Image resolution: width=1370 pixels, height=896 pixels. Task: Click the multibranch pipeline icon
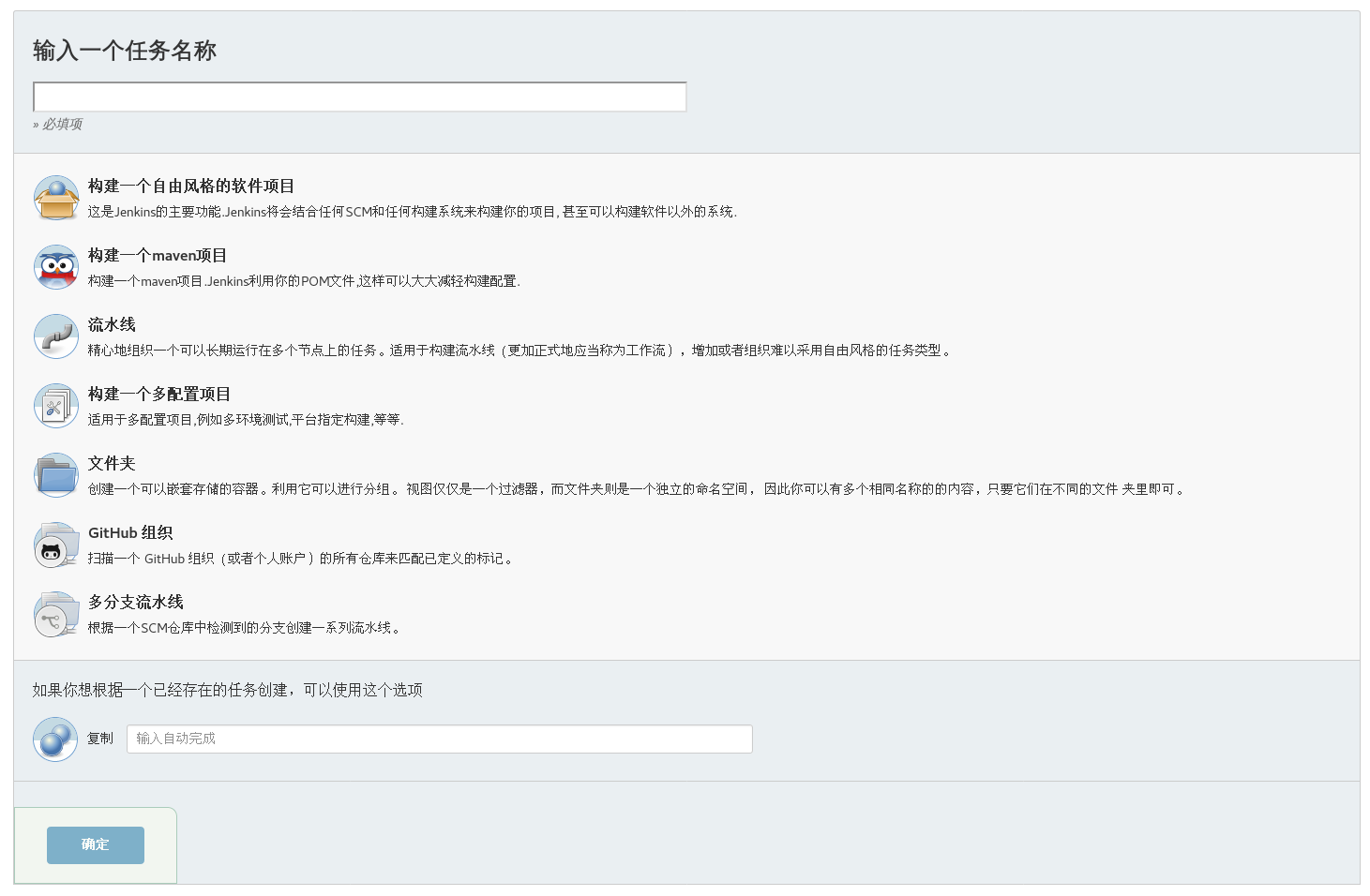coord(56,614)
